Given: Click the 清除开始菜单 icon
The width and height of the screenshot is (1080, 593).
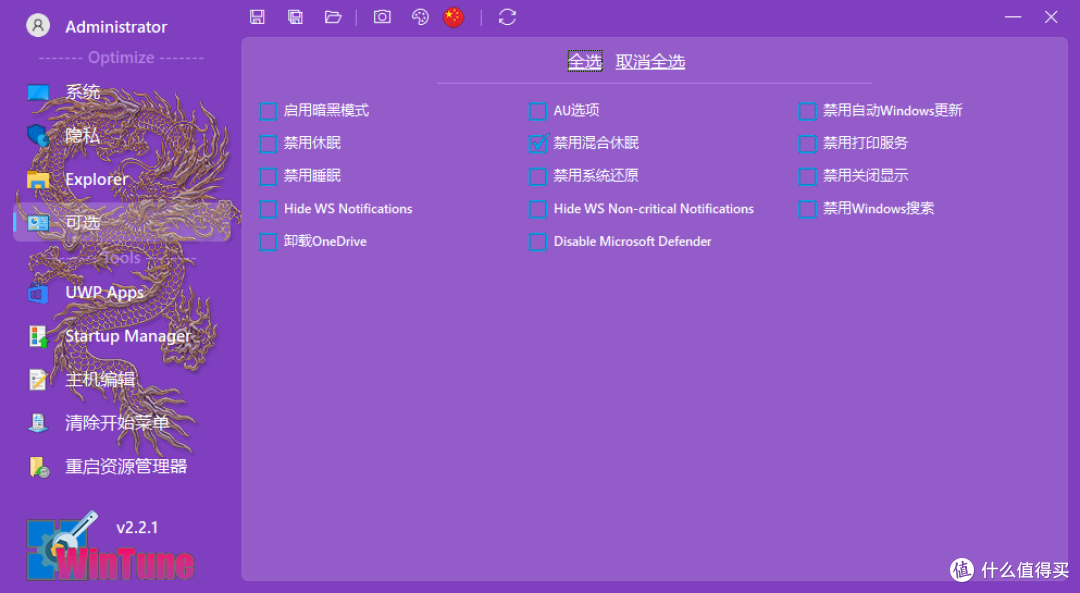Looking at the screenshot, I should pyautogui.click(x=38, y=423).
